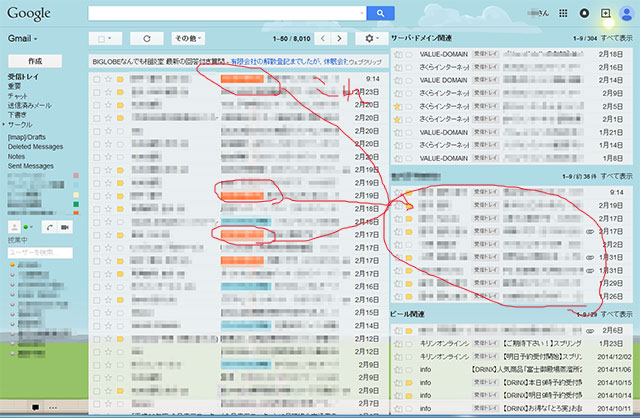Viewport: 640px width, 418px height.
Task: Open the Notes label
Action: (x=16, y=156)
